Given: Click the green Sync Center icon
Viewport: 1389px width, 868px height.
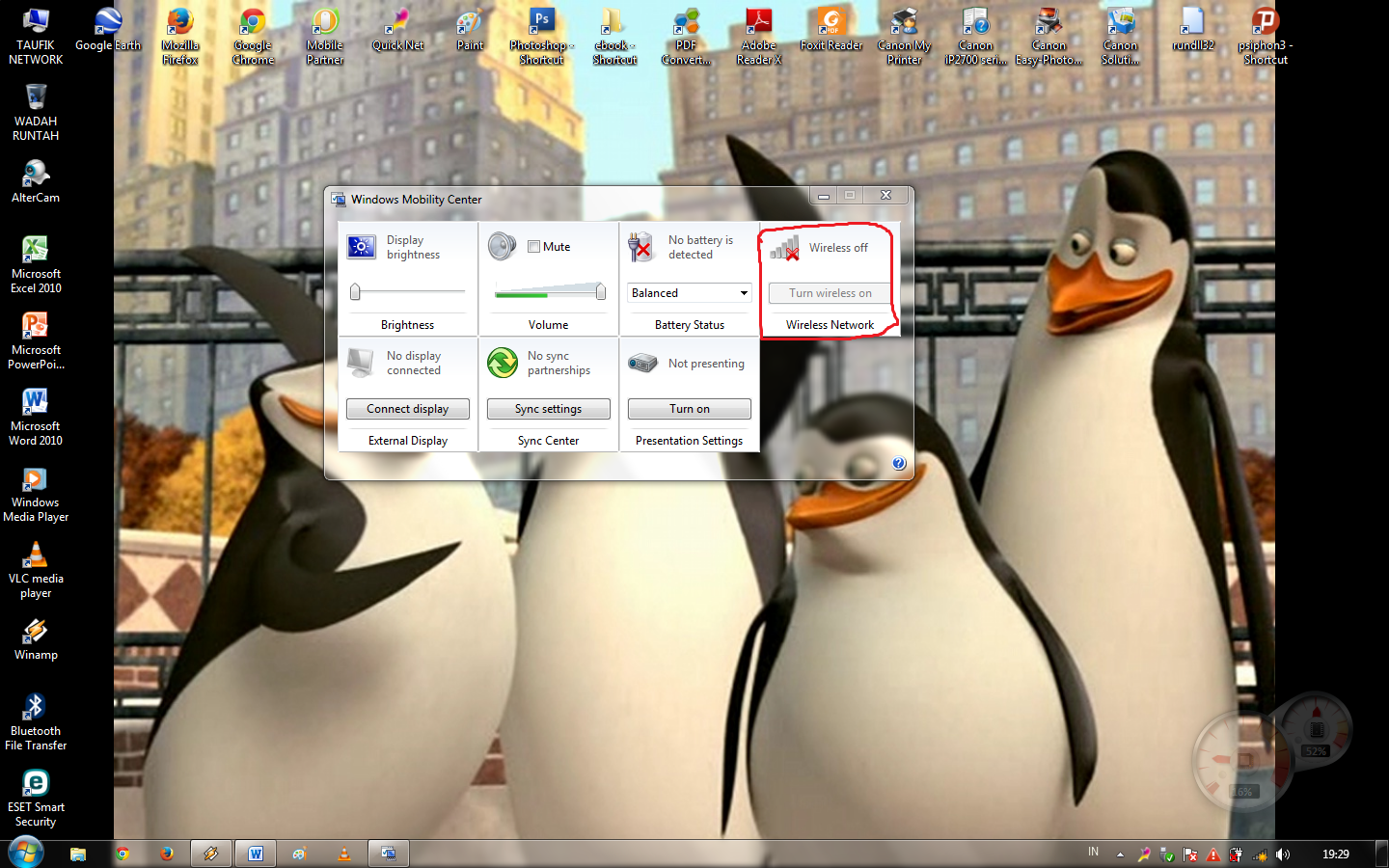Looking at the screenshot, I should (502, 363).
